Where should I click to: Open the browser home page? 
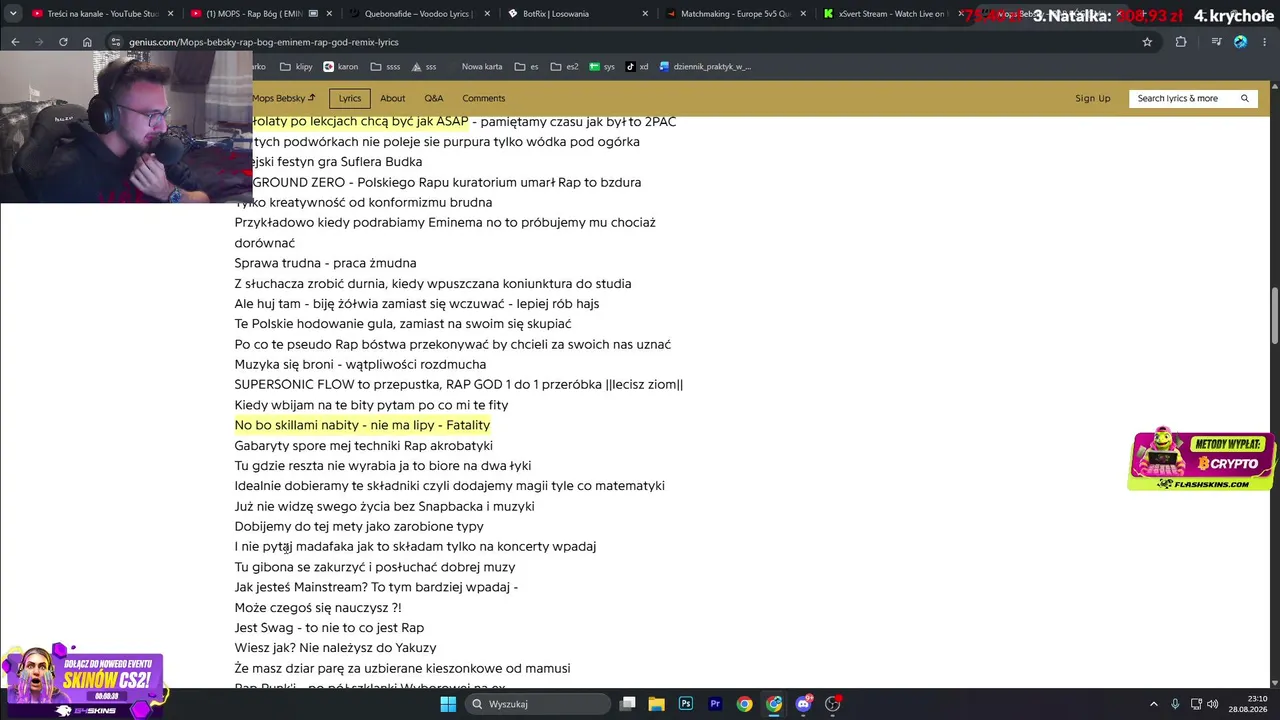click(87, 42)
